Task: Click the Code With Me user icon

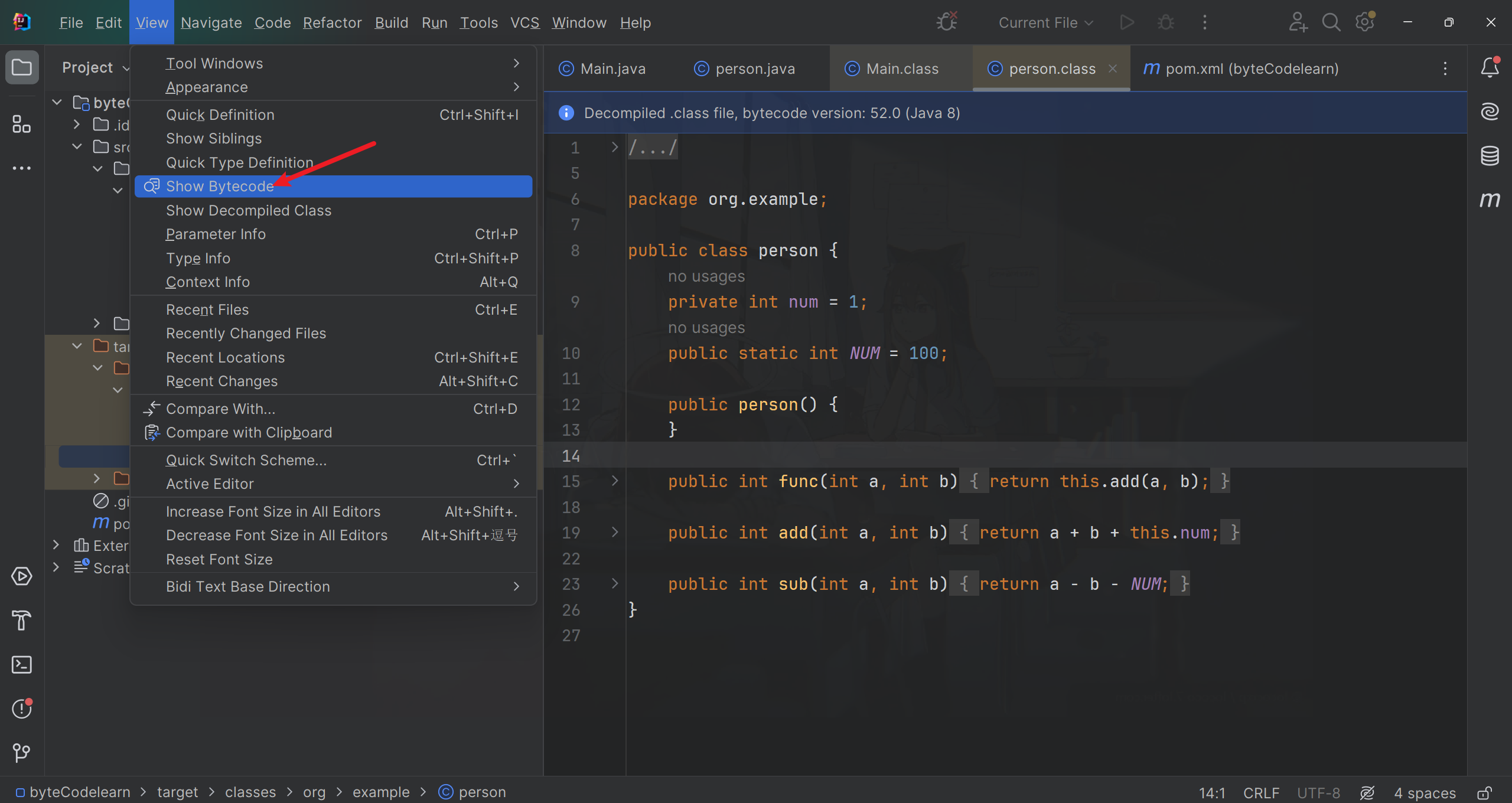Action: click(1298, 22)
